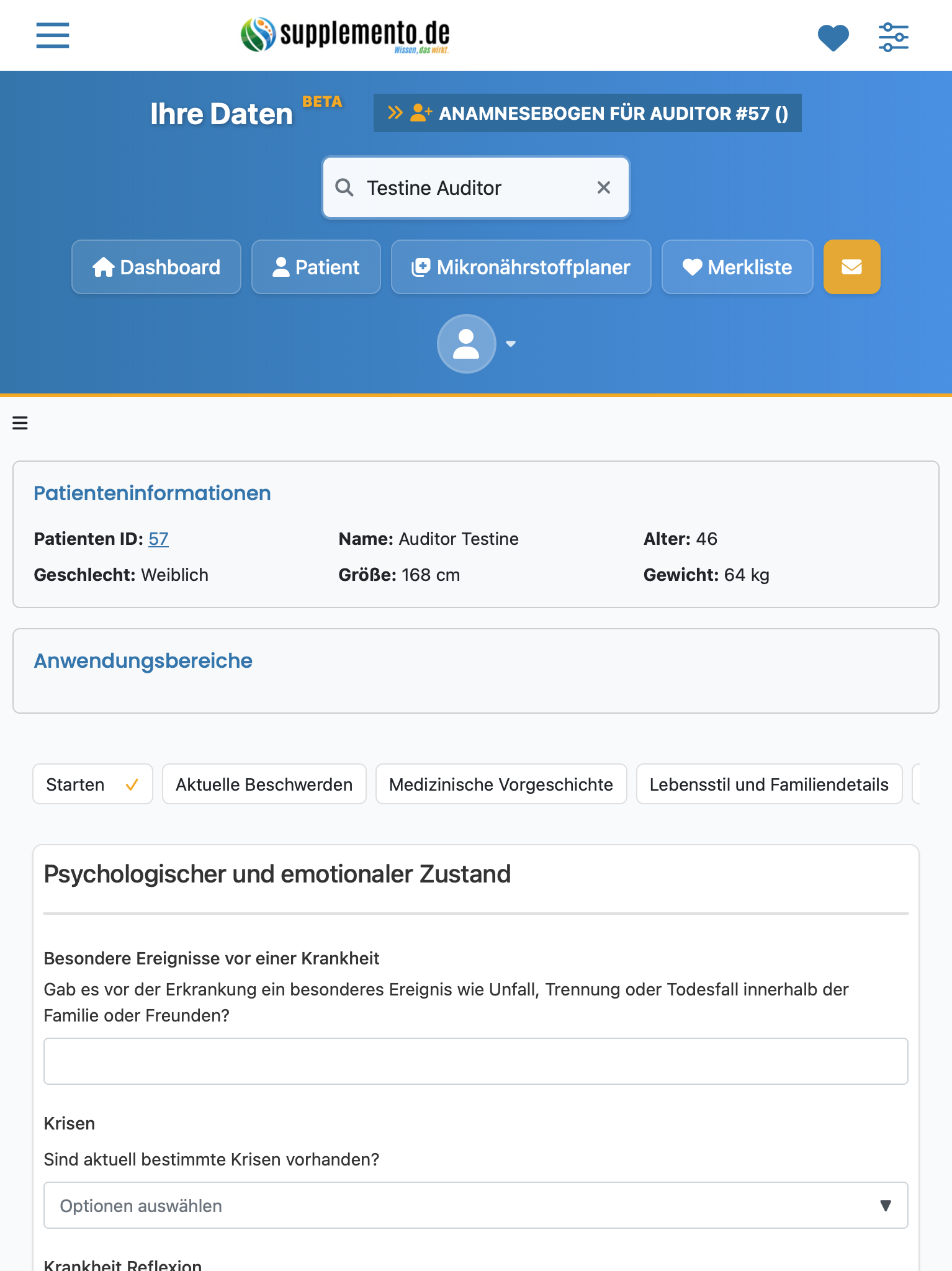Screen dimensions: 952x1271
Task: Clear the Testine Auditor search field
Action: 603,187
